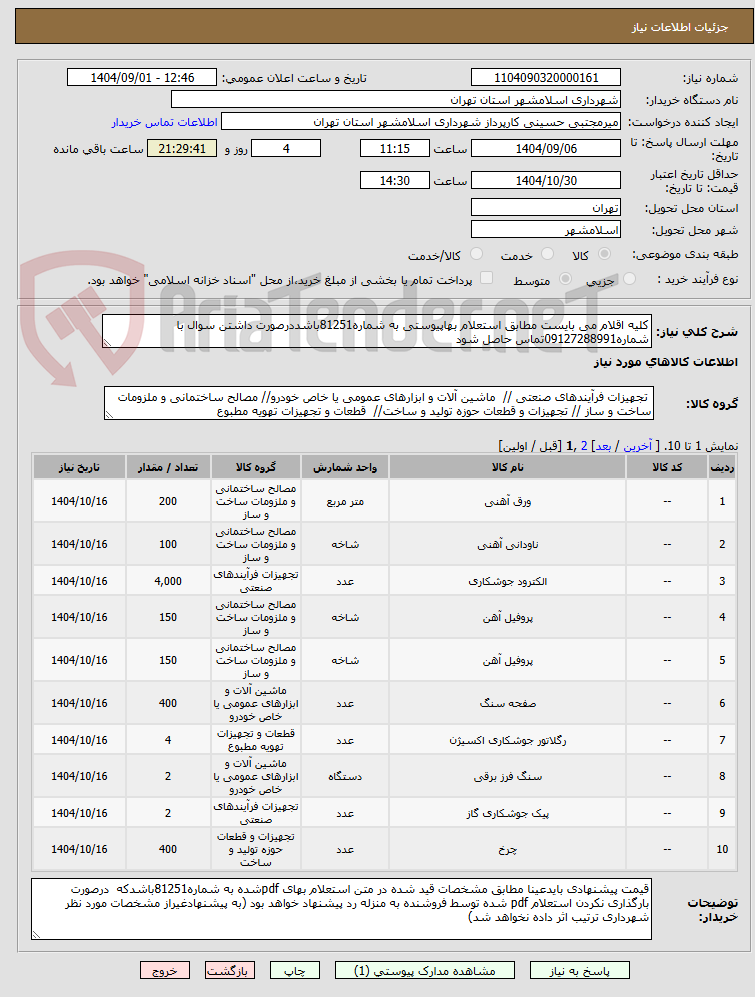Click the goods group text area
This screenshot has height=997, width=755.
[x=378, y=403]
